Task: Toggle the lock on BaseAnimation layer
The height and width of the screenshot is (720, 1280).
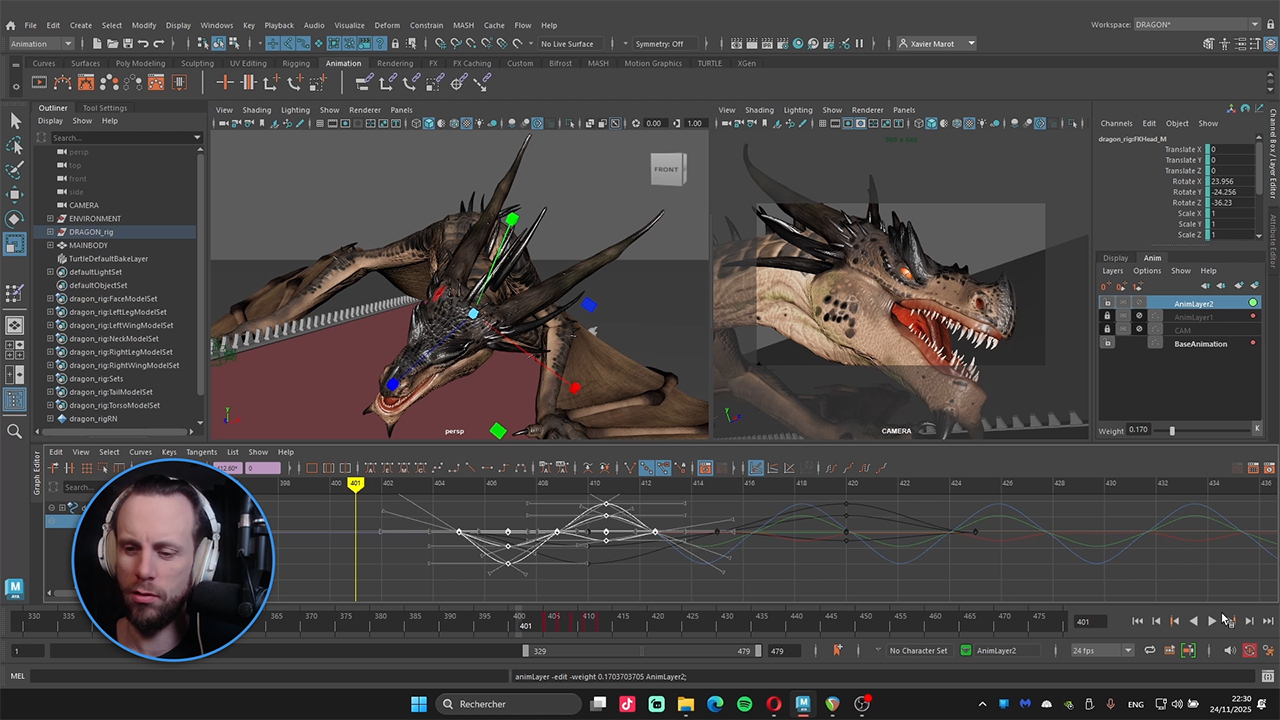Action: [x=1107, y=343]
